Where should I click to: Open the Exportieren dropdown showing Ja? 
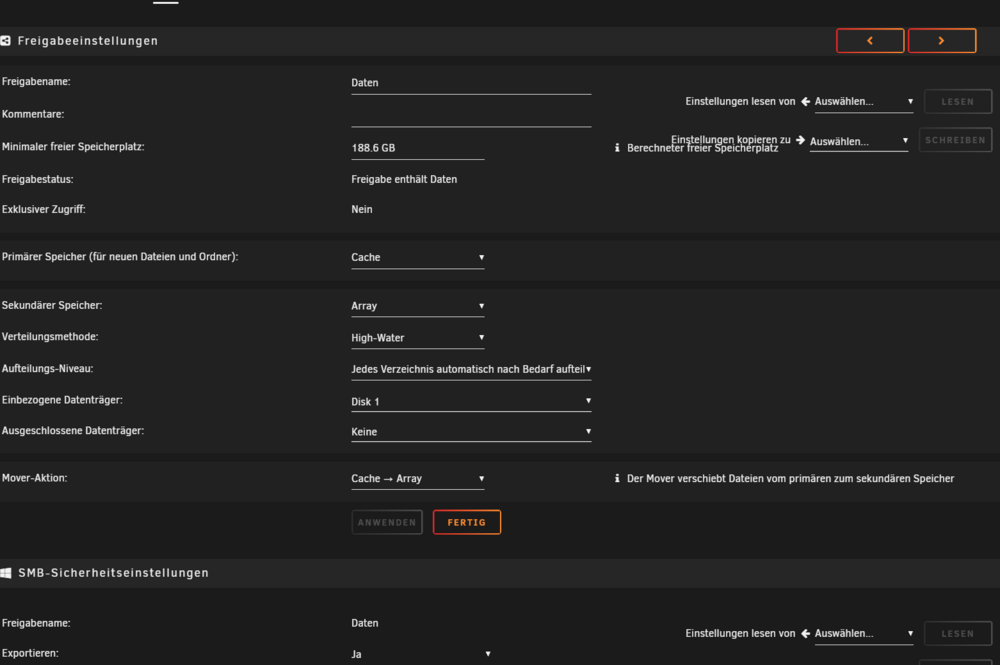click(x=421, y=654)
